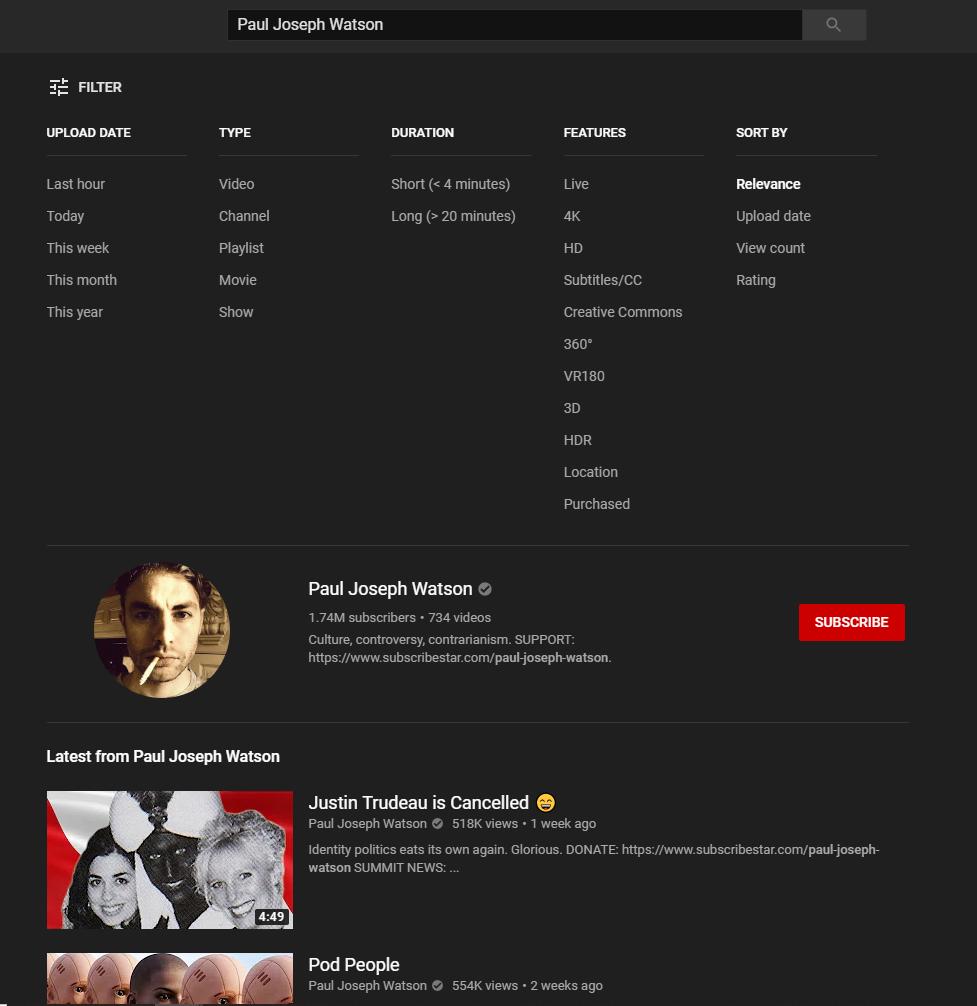
Task: Enable the 360° feature filter
Action: [577, 345]
